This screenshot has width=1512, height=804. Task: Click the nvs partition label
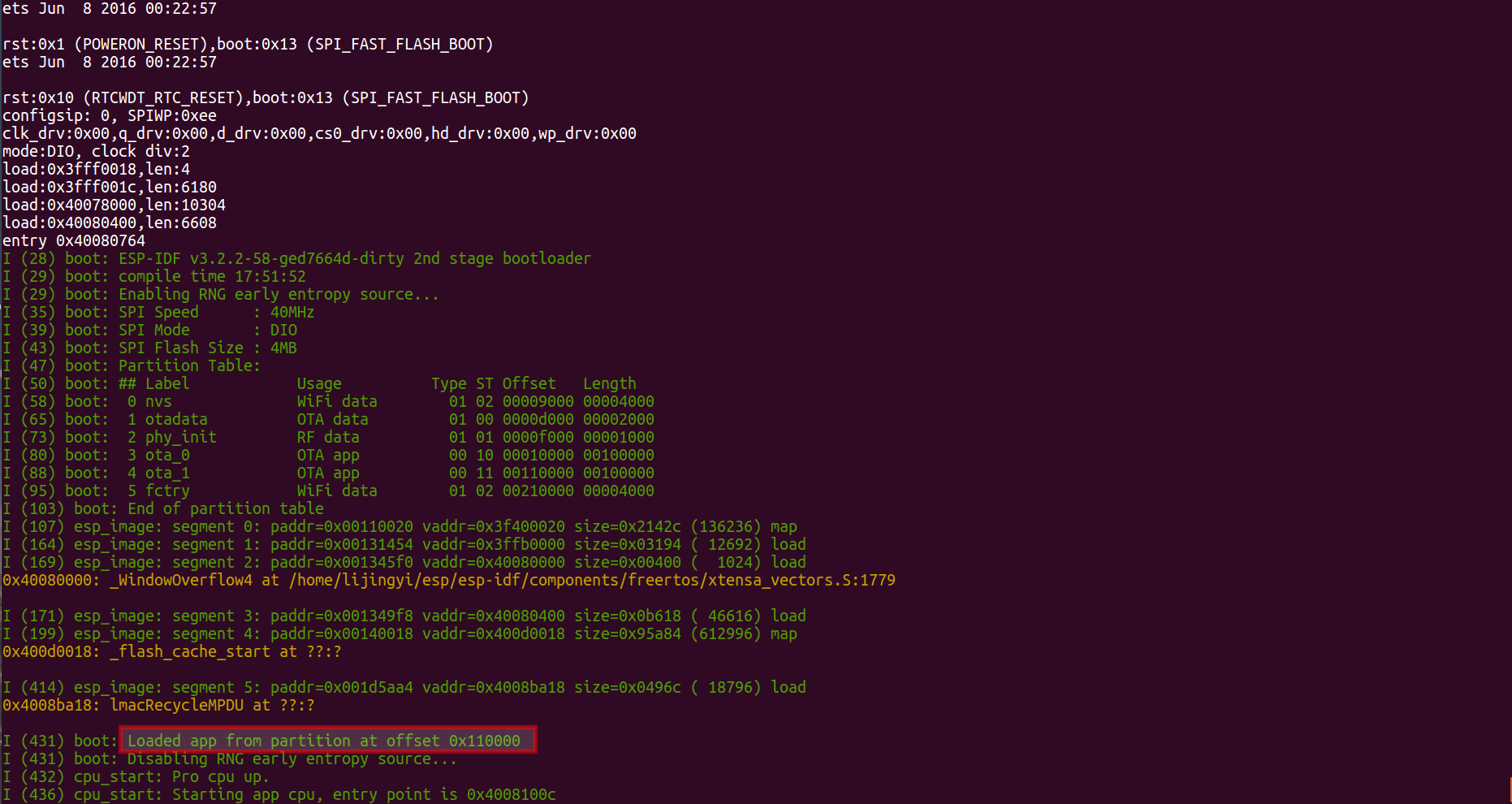tap(158, 402)
